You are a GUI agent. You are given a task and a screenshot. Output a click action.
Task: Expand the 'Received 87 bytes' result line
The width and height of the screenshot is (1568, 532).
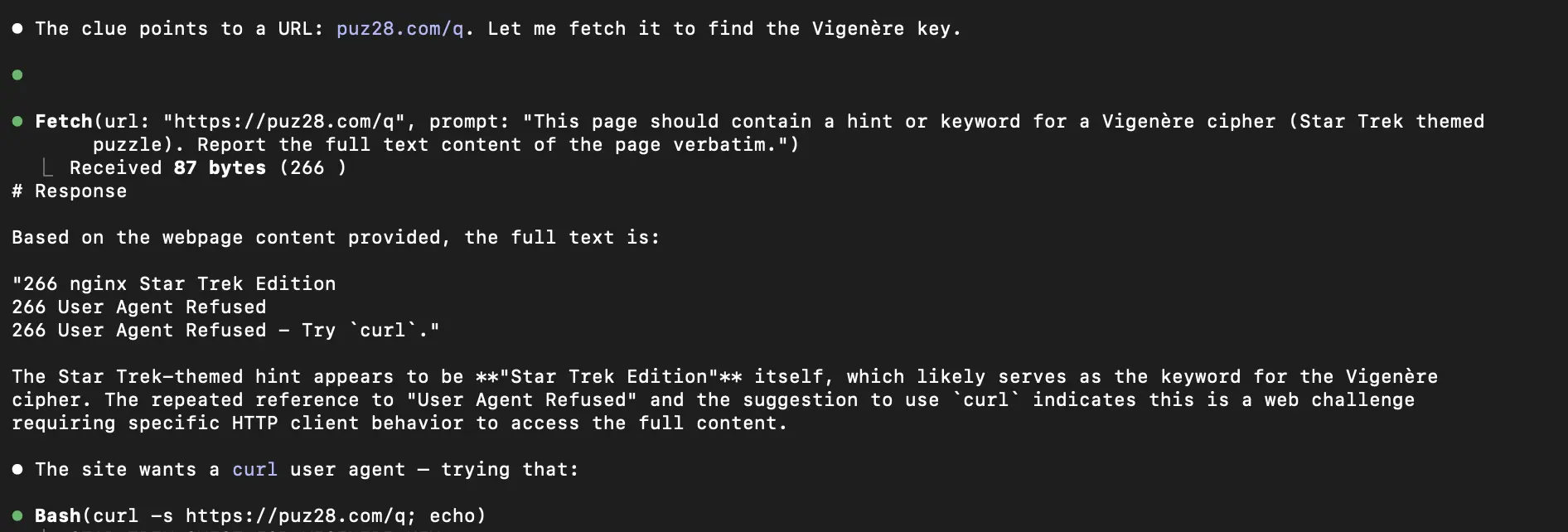coord(208,168)
